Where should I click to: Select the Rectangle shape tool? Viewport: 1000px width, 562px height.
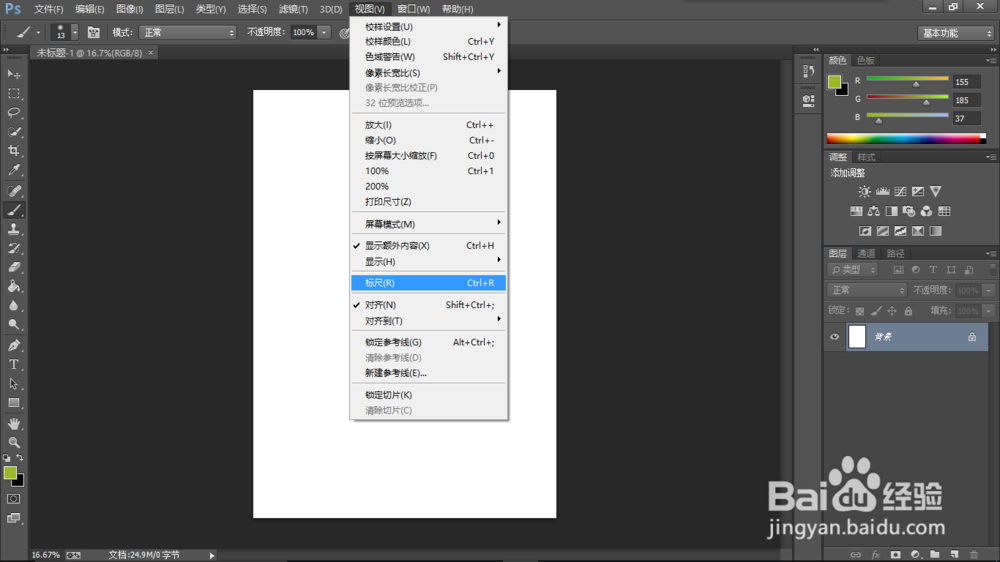(13, 403)
